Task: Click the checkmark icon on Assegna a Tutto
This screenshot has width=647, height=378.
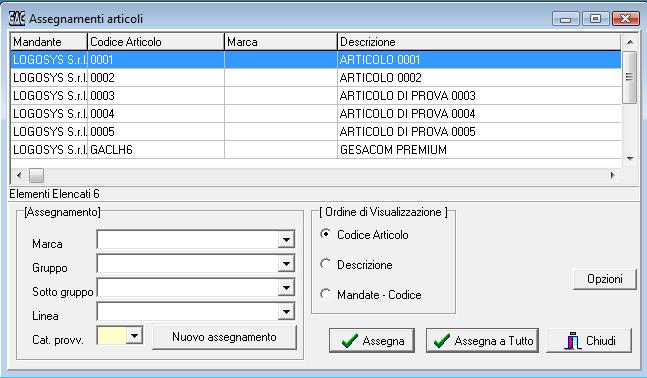Action: pos(442,341)
